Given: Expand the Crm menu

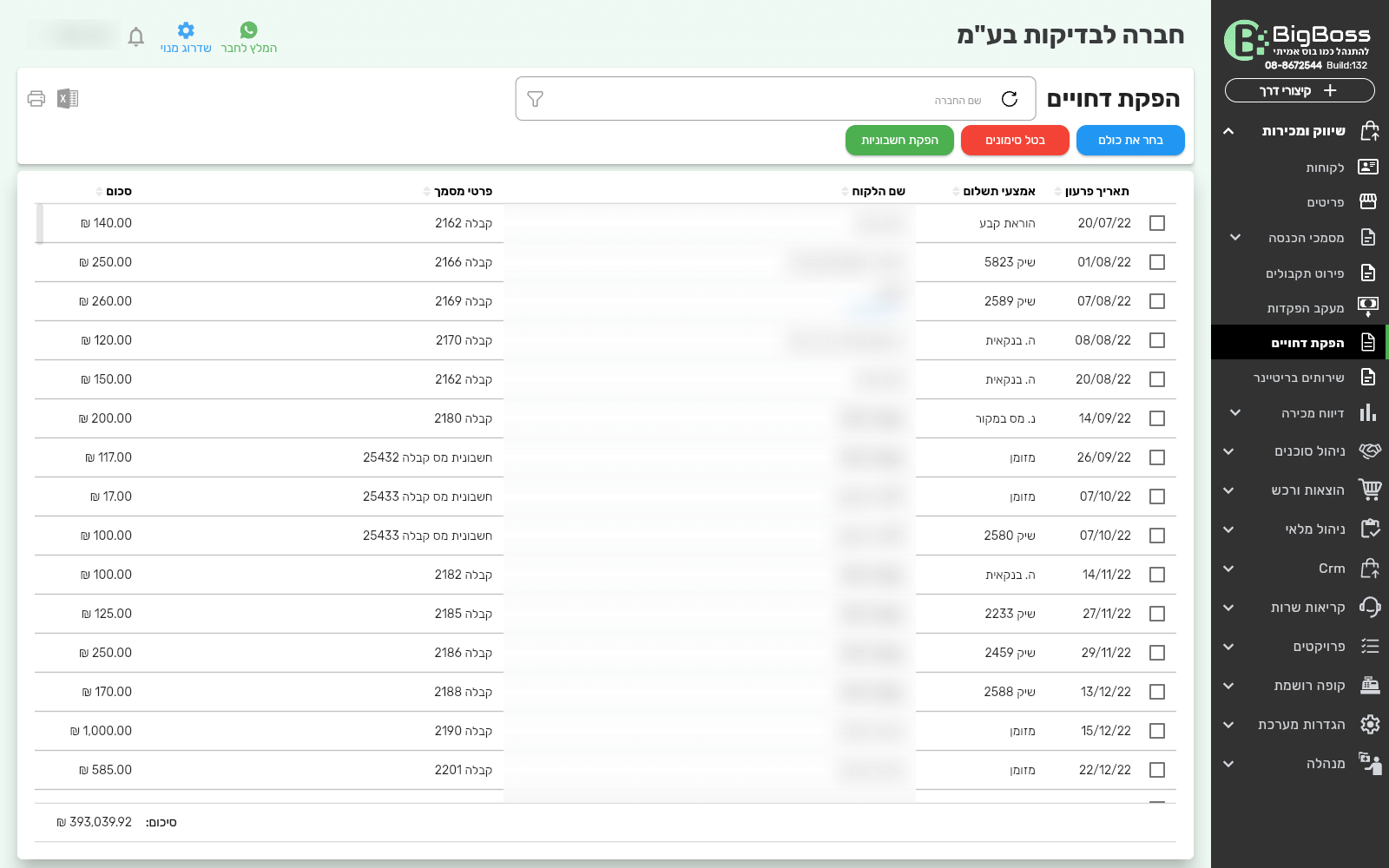Looking at the screenshot, I should tap(1228, 569).
